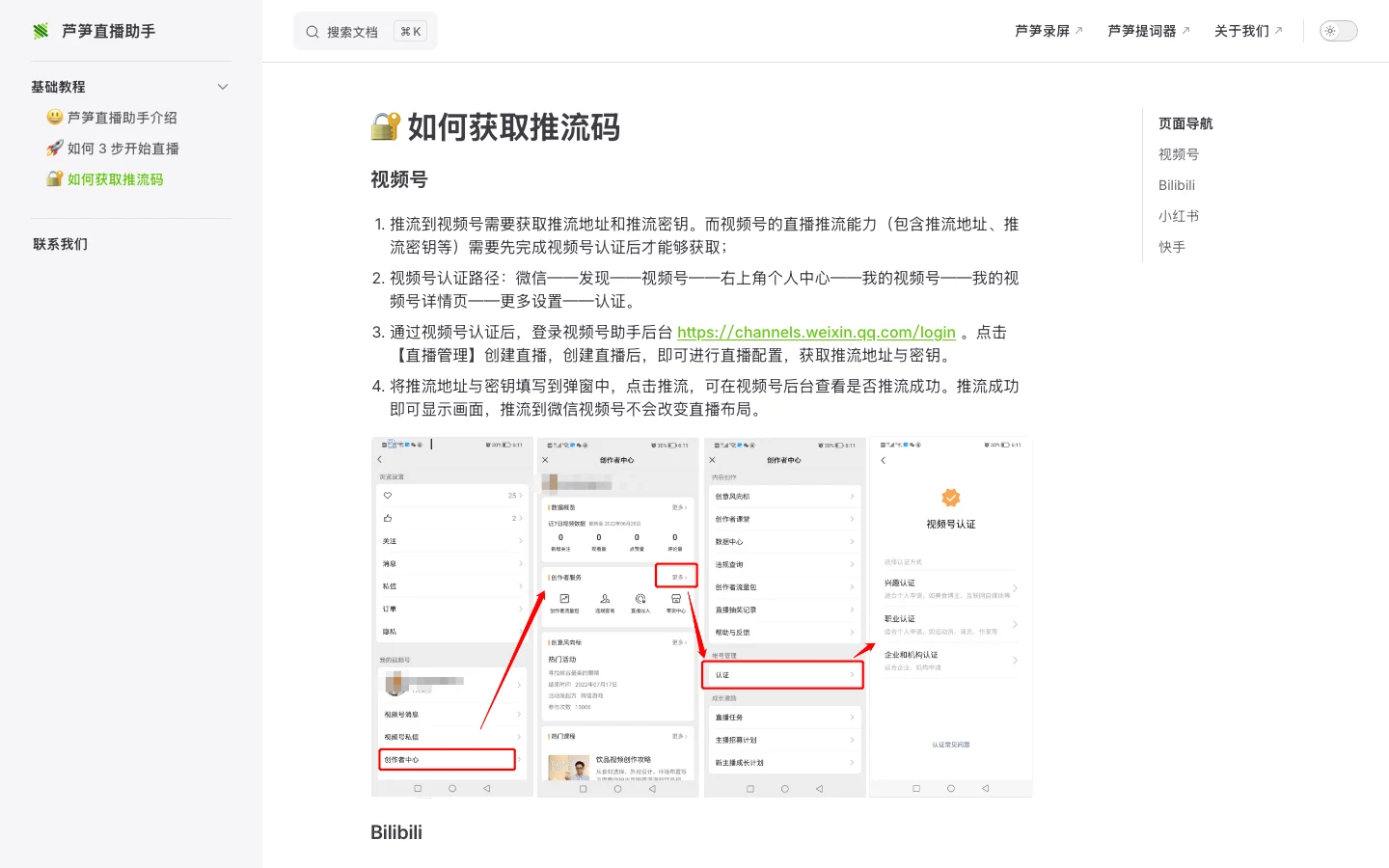This screenshot has height=868, width=1389.
Task: Click the 页面导航 heading
Action: pyautogui.click(x=1185, y=123)
